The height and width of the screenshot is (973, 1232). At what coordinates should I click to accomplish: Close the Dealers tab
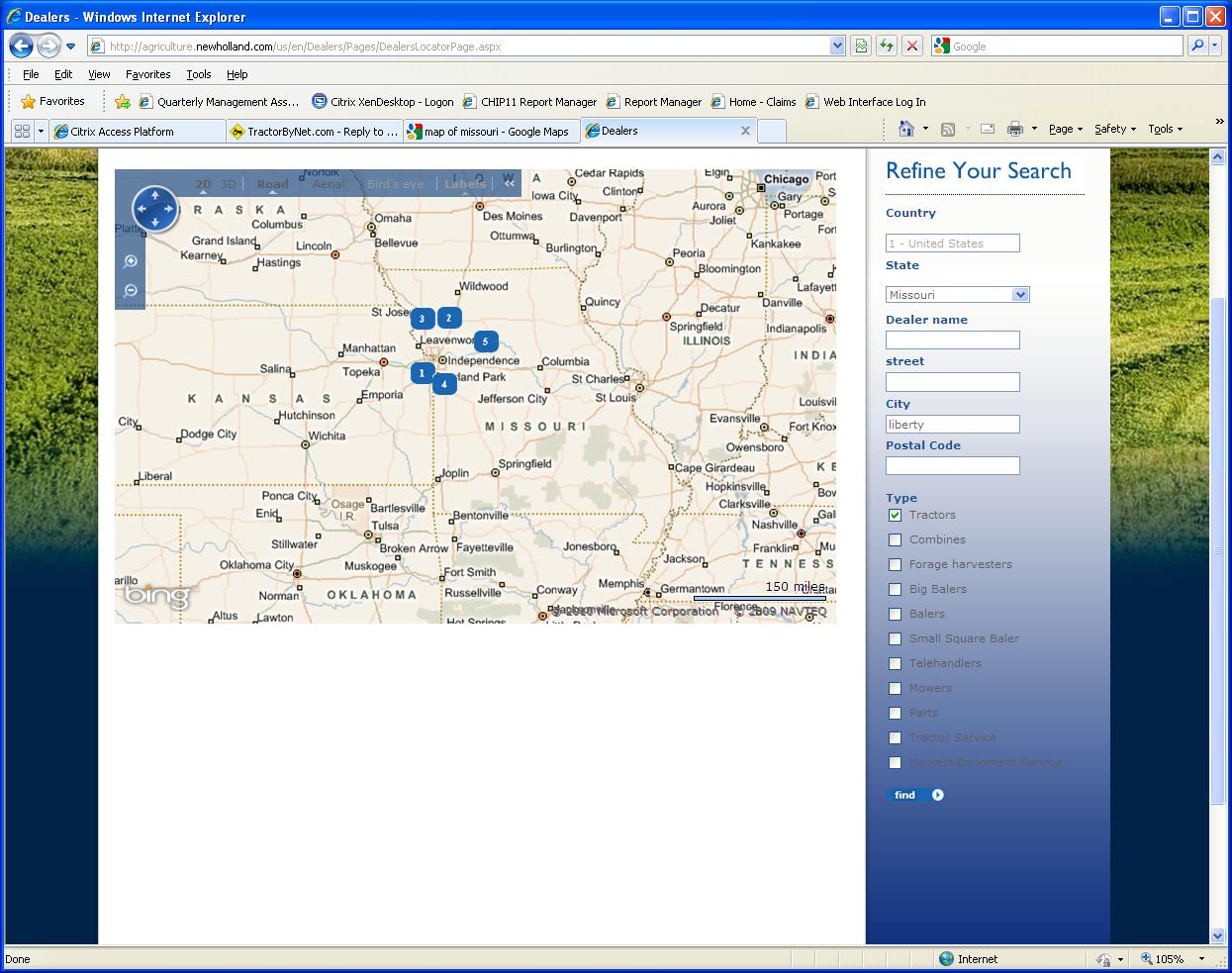coord(745,131)
